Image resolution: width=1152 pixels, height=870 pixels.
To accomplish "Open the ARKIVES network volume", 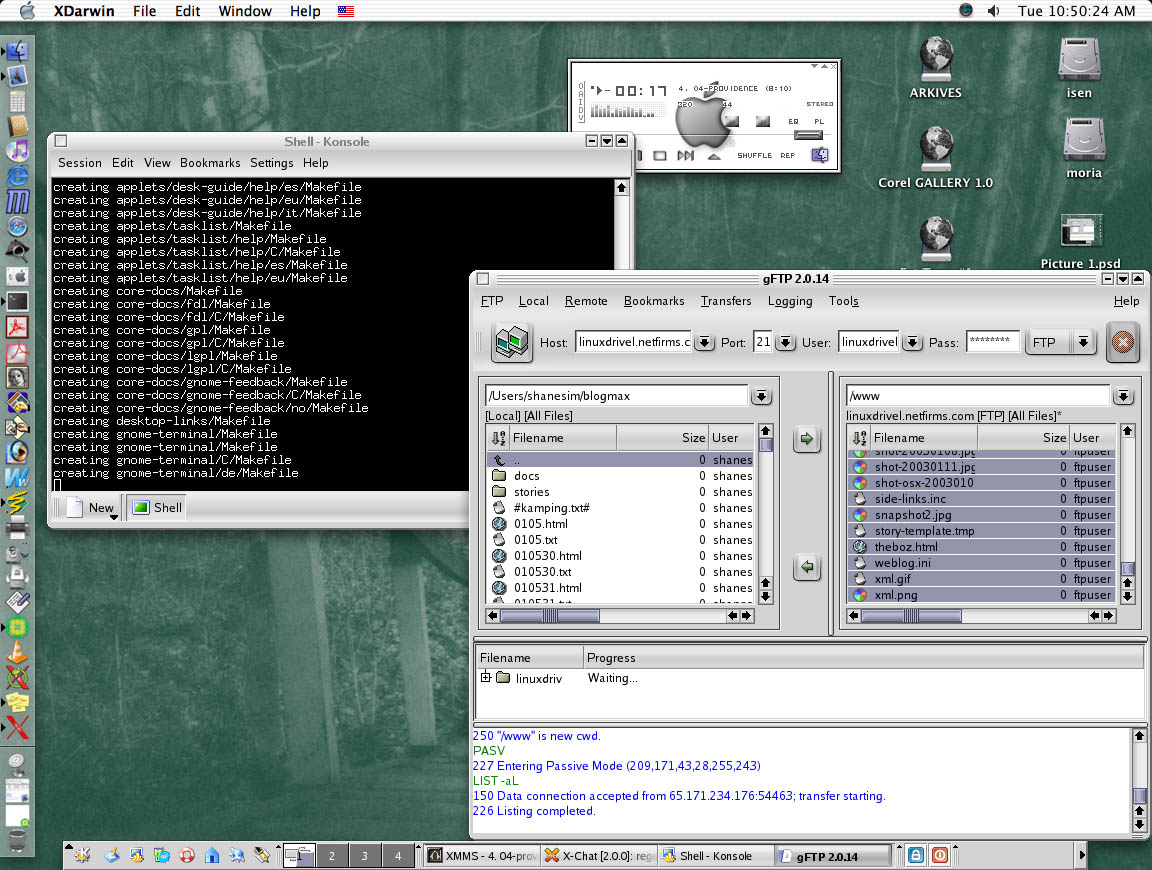I will 935,68.
